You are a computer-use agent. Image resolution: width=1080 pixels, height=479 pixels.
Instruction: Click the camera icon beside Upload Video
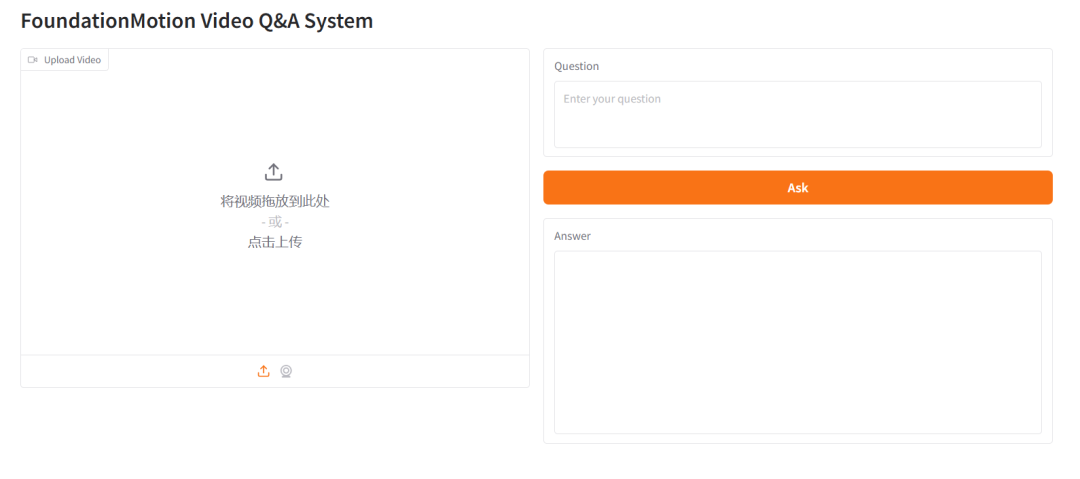[33, 60]
